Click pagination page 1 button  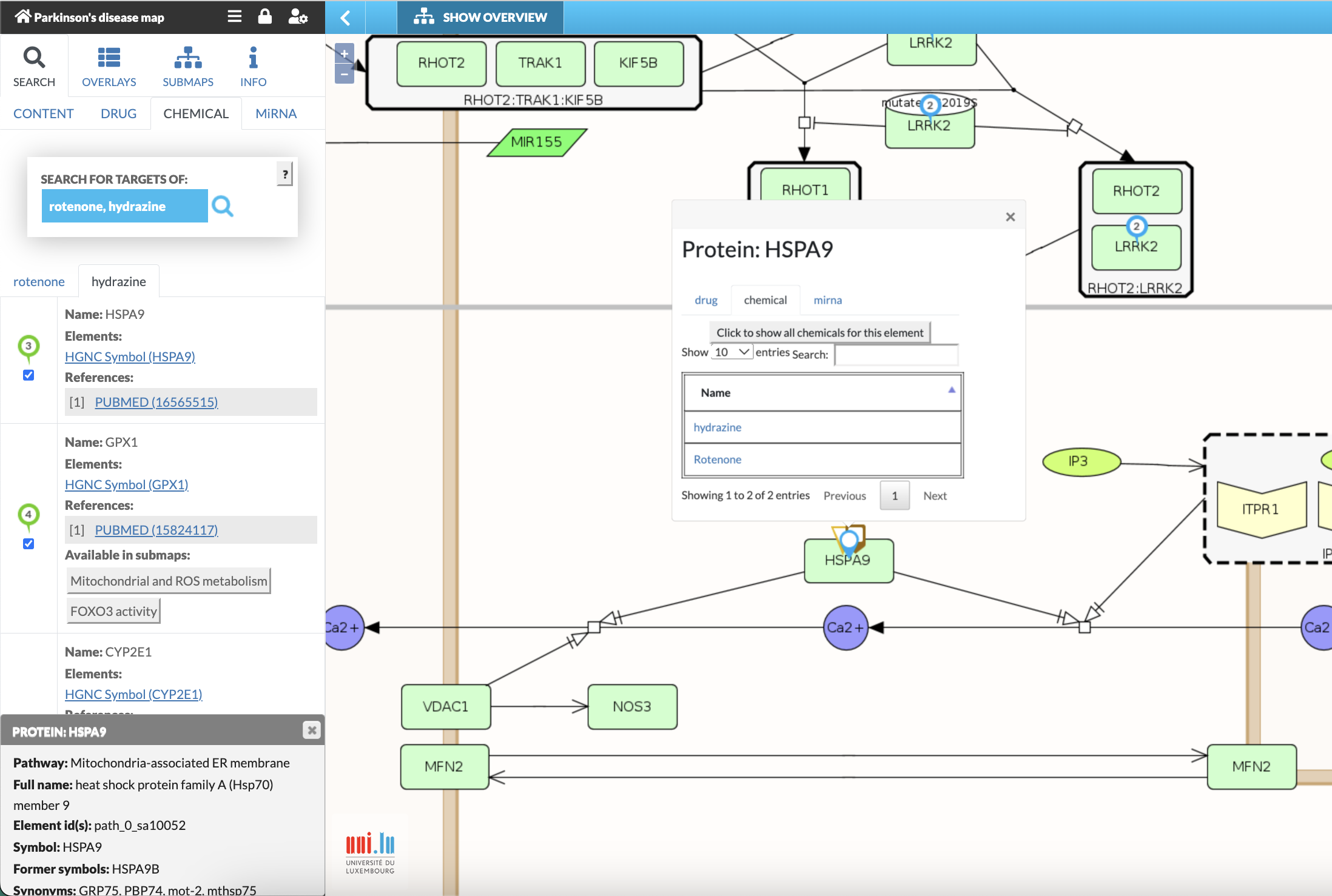coord(895,496)
